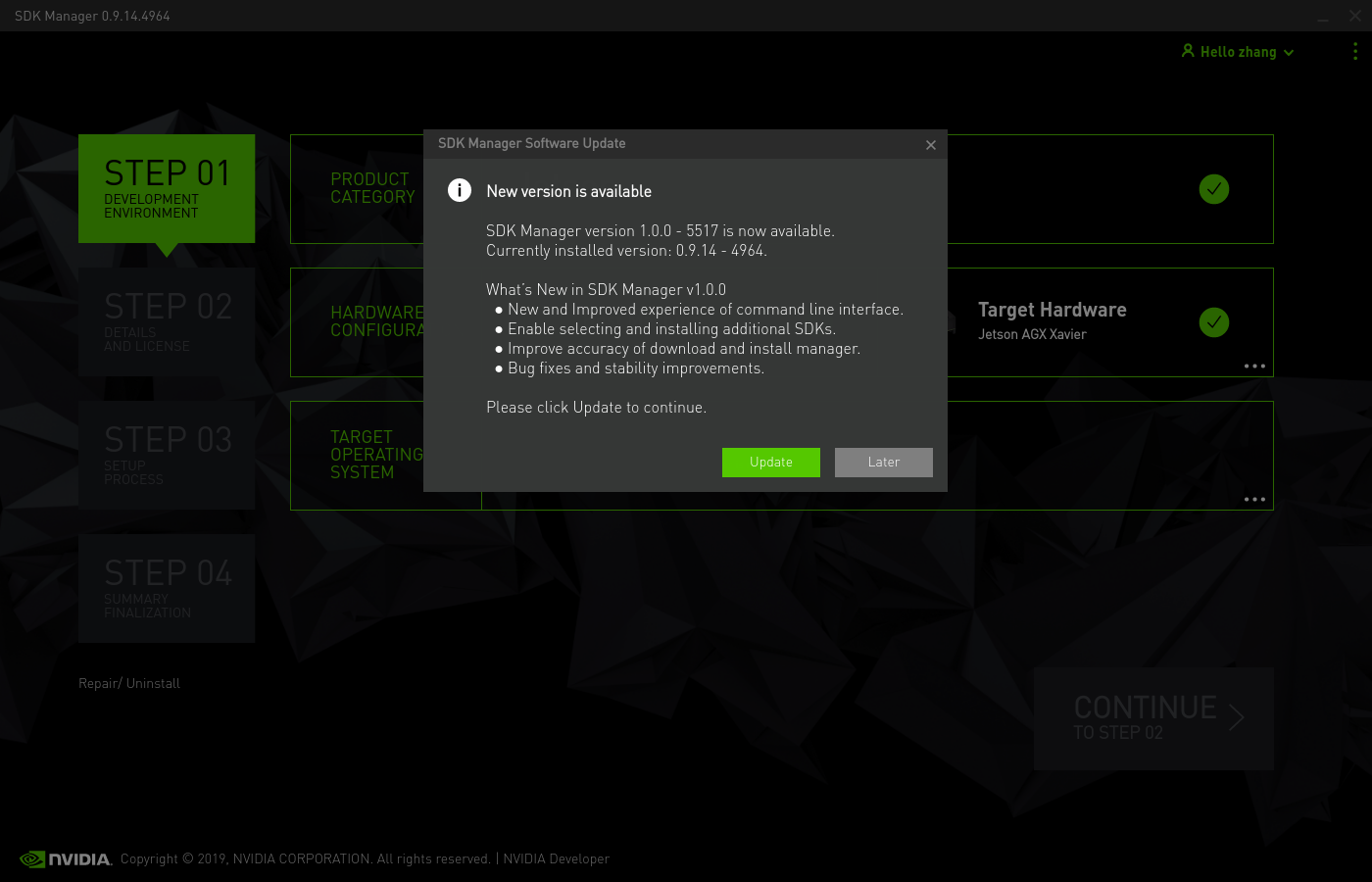The width and height of the screenshot is (1372, 882).
Task: Select the Step 02 Details and License tab
Action: point(167,321)
